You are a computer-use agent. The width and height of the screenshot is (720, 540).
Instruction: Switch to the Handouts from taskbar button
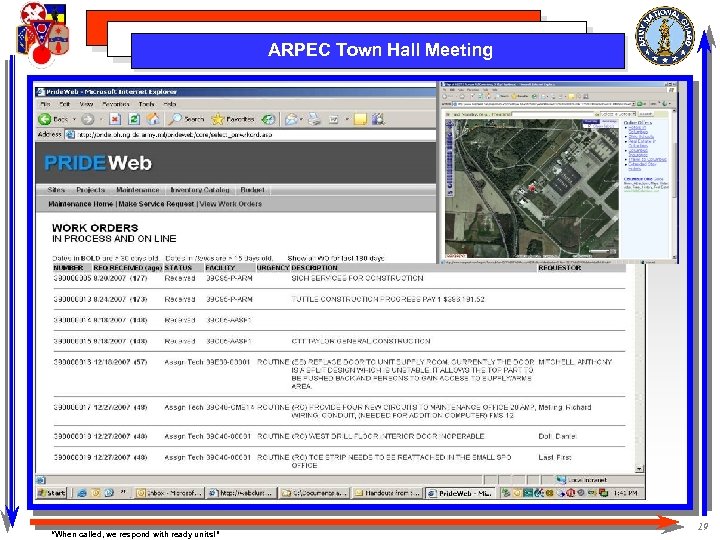click(387, 493)
